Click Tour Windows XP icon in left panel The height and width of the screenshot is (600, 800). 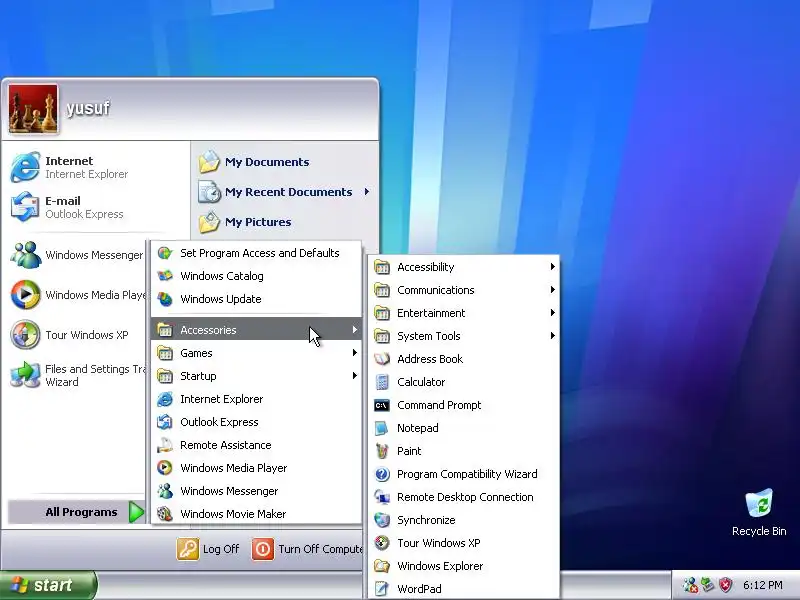coord(25,335)
